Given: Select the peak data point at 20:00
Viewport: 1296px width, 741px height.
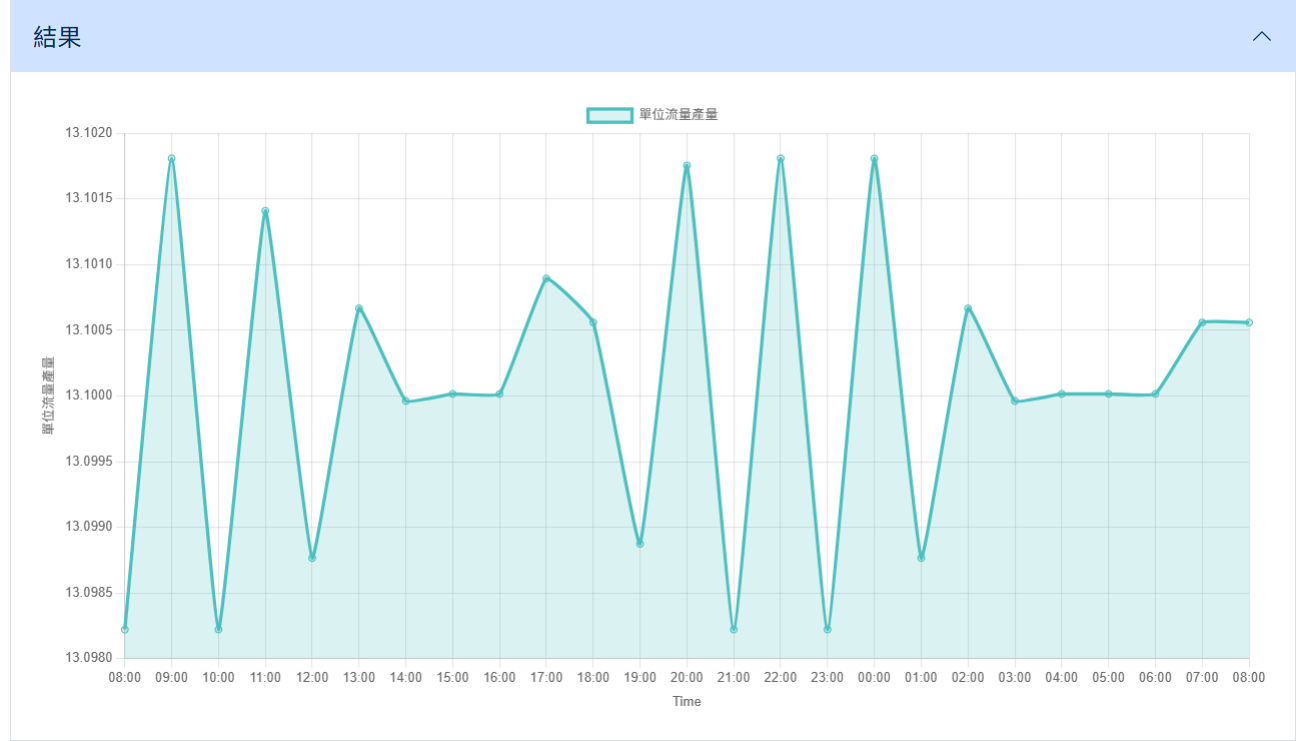Looking at the screenshot, I should click(x=687, y=165).
